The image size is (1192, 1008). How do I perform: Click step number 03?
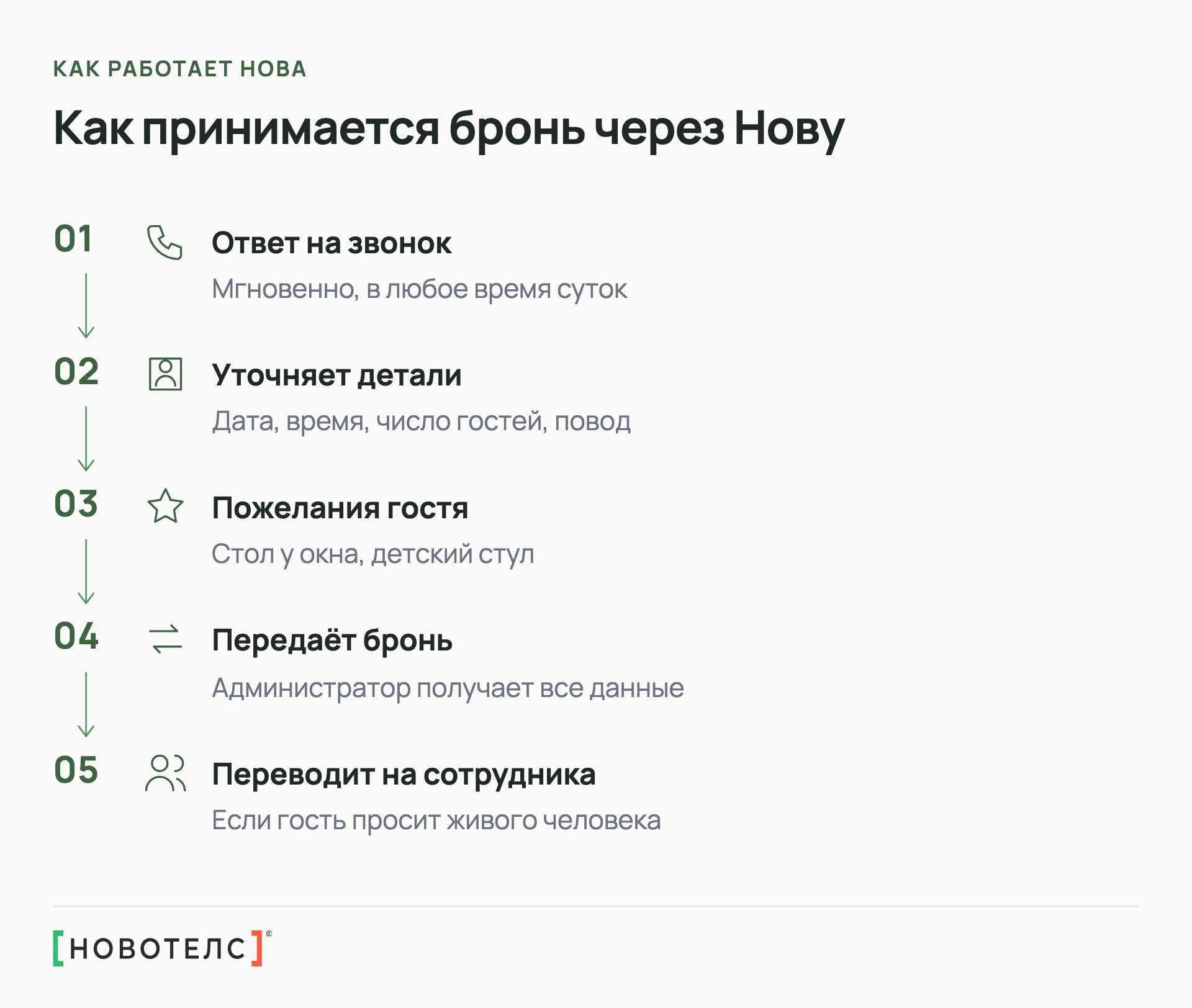point(76,503)
